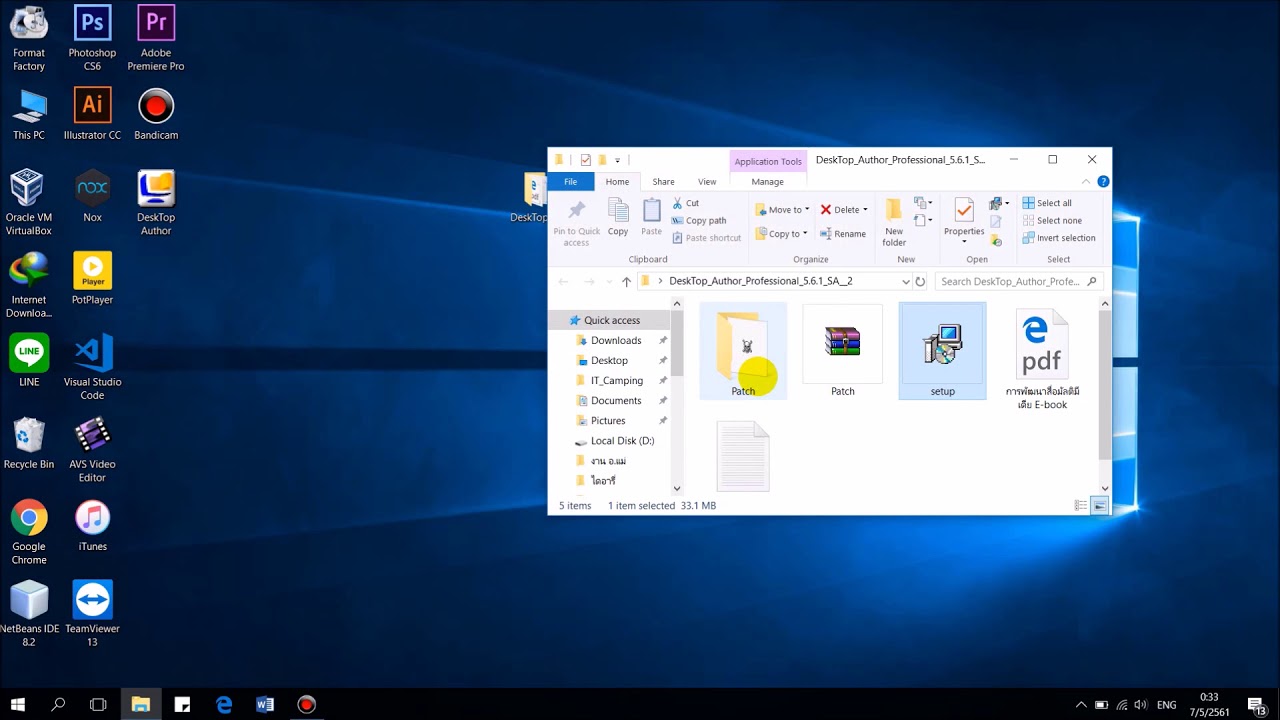Open Bandicam desktop shortcut
Screen dimensions: 1280x720
[x=156, y=114]
